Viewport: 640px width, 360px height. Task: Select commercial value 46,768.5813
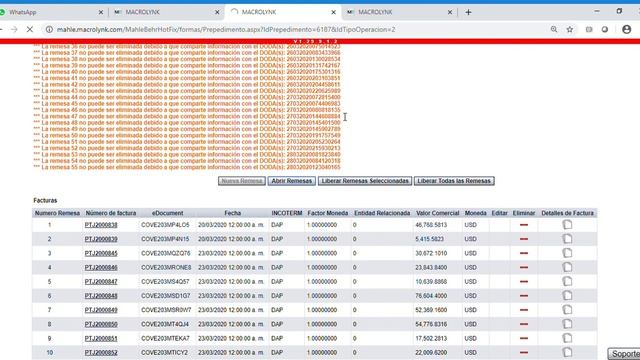[431, 225]
